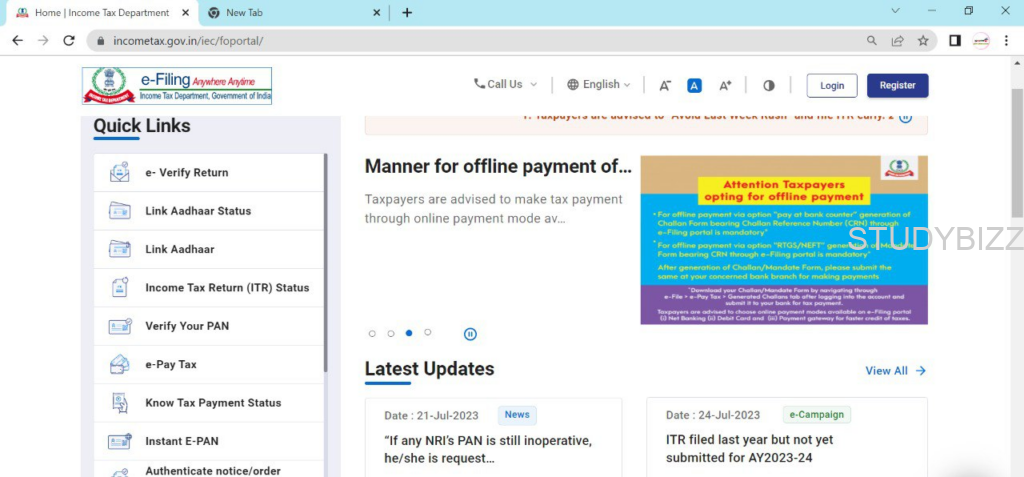Decrease font size with A- icon

pos(665,86)
